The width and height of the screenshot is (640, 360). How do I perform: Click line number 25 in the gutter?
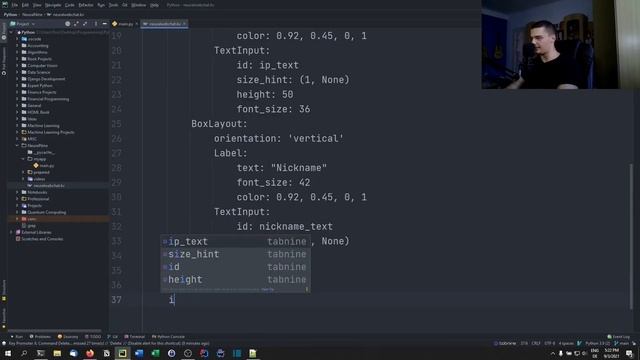116,124
